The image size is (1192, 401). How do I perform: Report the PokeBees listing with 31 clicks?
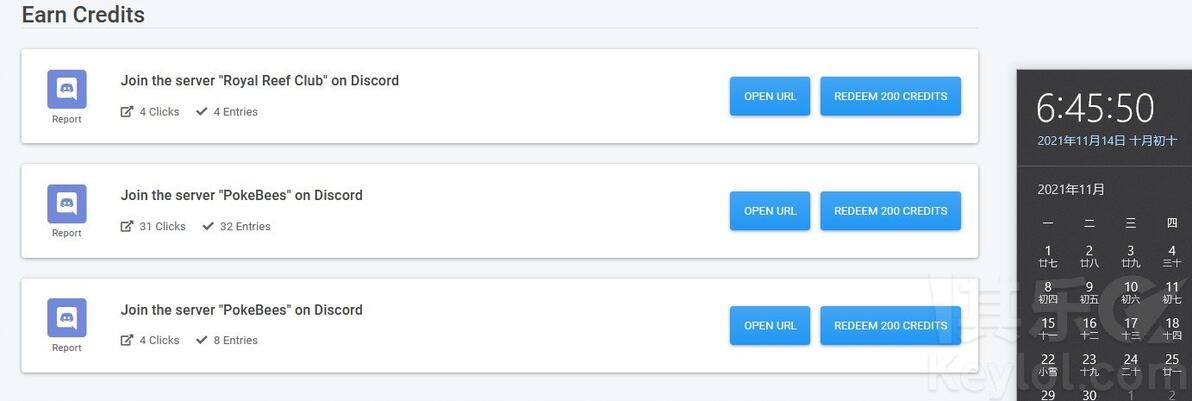[x=67, y=234]
